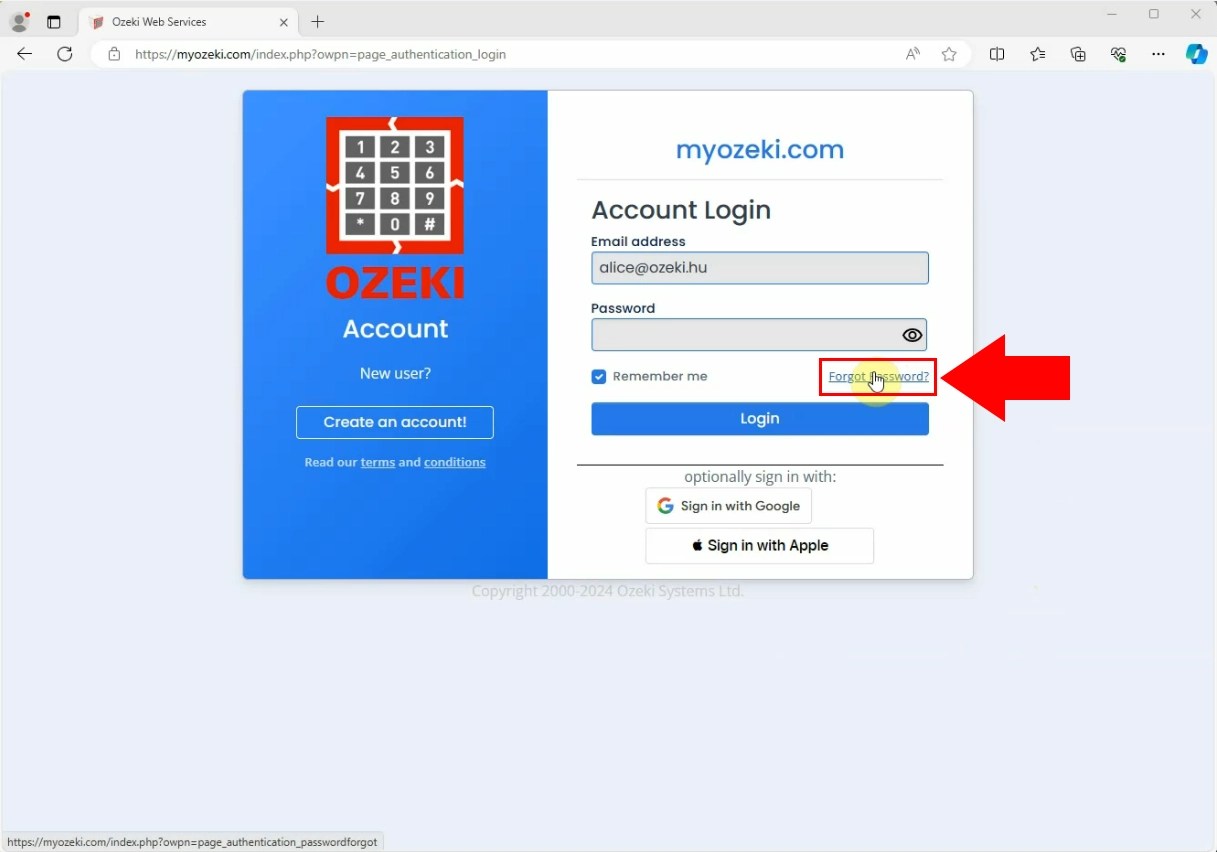The height and width of the screenshot is (852, 1217).
Task: Add this page to favorites star icon
Action: [949, 54]
